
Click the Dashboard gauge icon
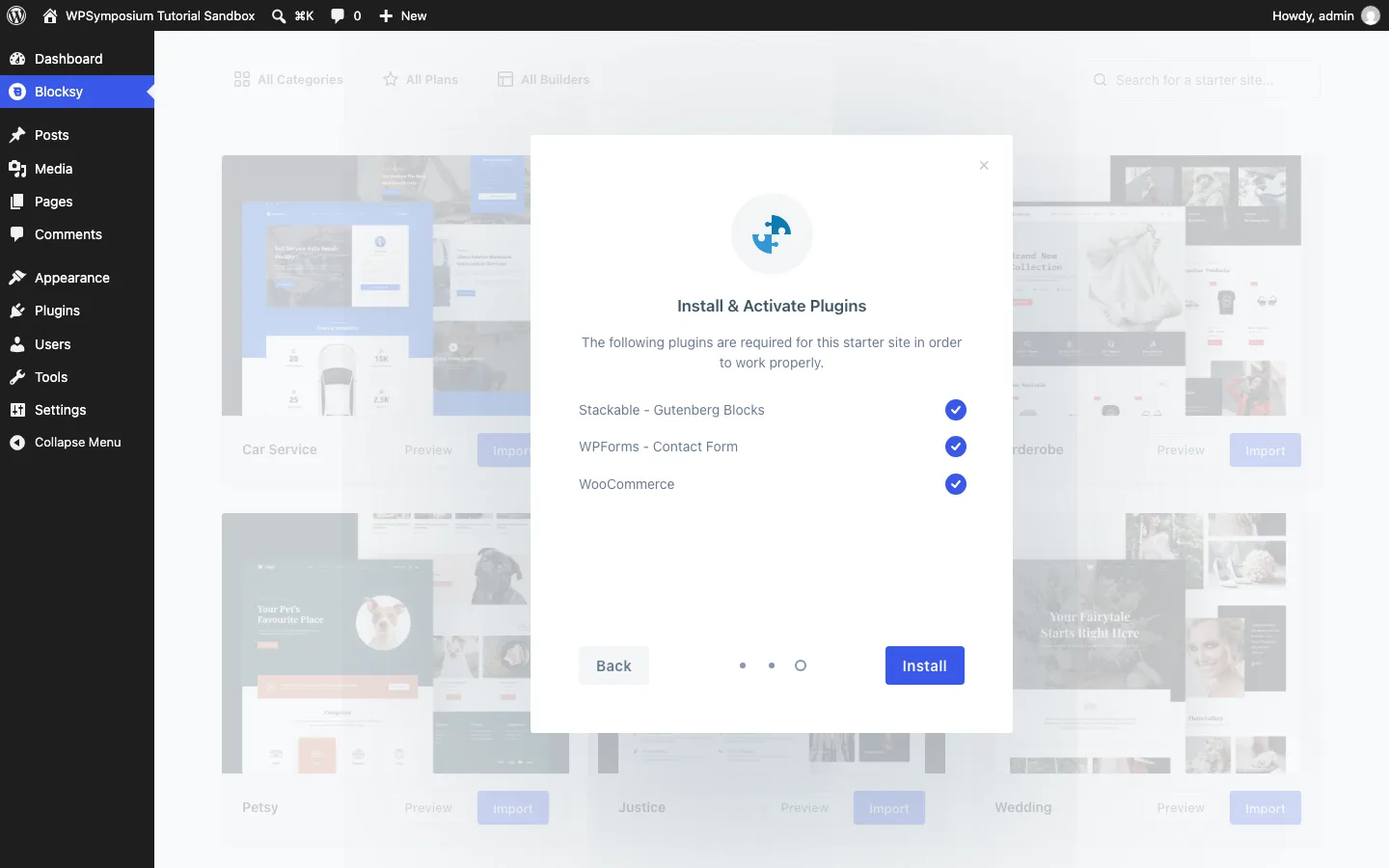pos(17,59)
